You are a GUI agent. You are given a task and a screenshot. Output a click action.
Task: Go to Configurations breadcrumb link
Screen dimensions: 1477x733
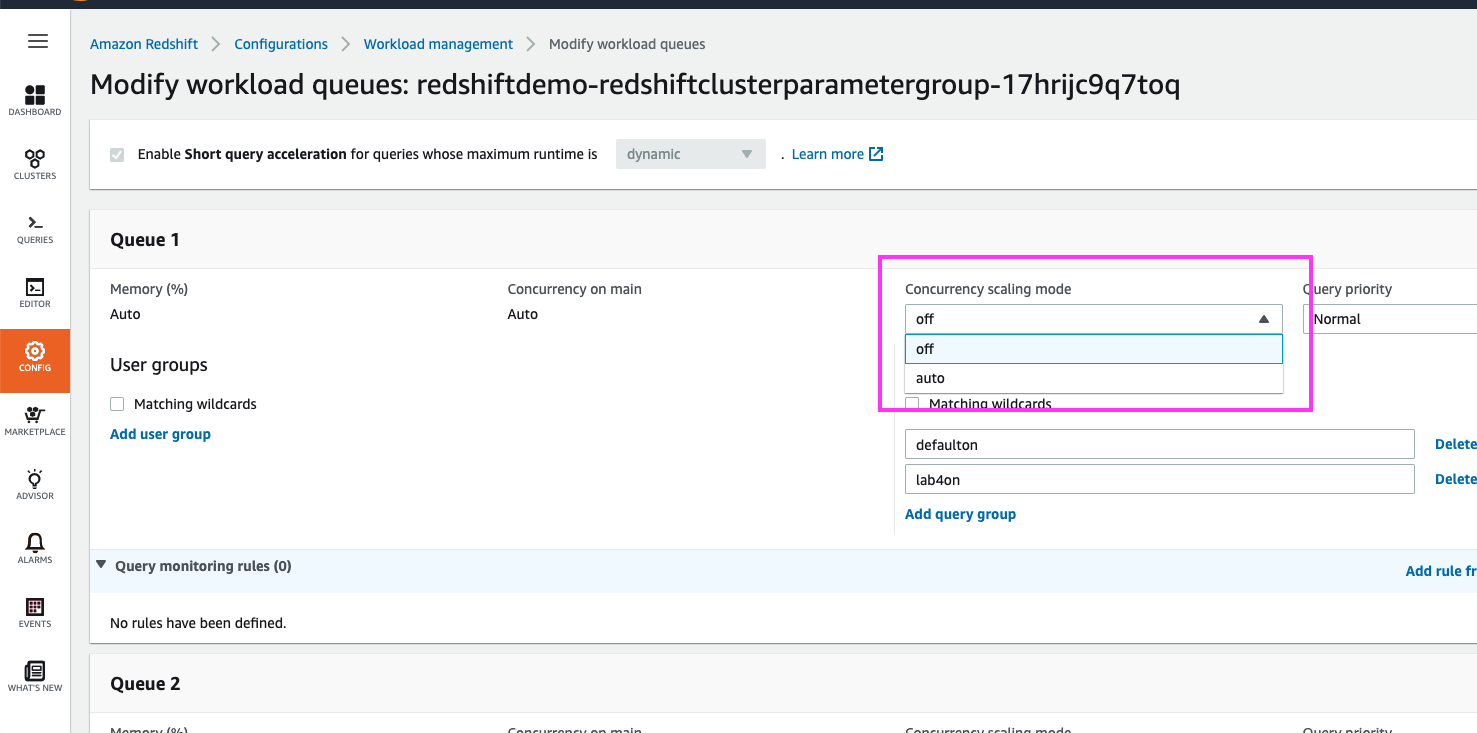(281, 44)
